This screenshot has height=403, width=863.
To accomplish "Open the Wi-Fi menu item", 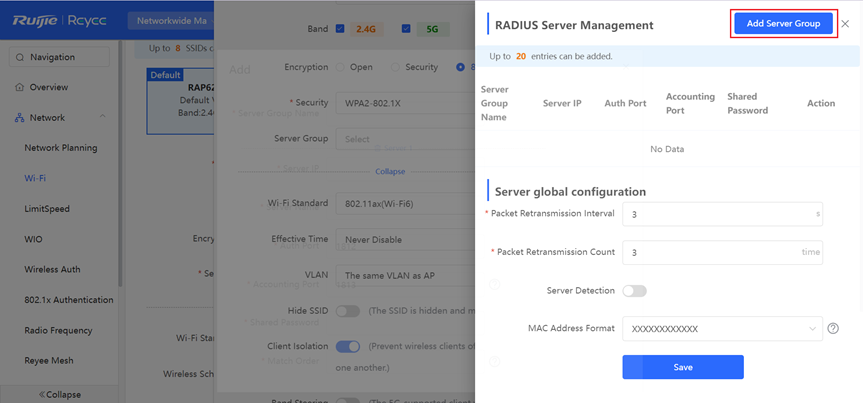I will click(x=36, y=179).
